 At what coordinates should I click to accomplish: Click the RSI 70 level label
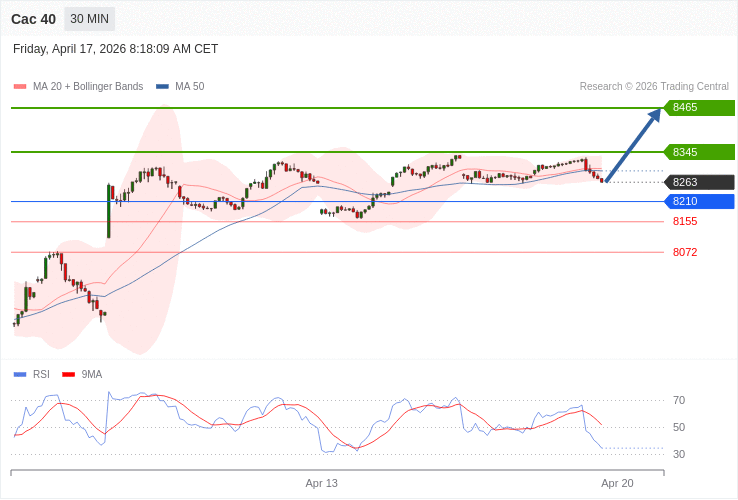pos(679,400)
